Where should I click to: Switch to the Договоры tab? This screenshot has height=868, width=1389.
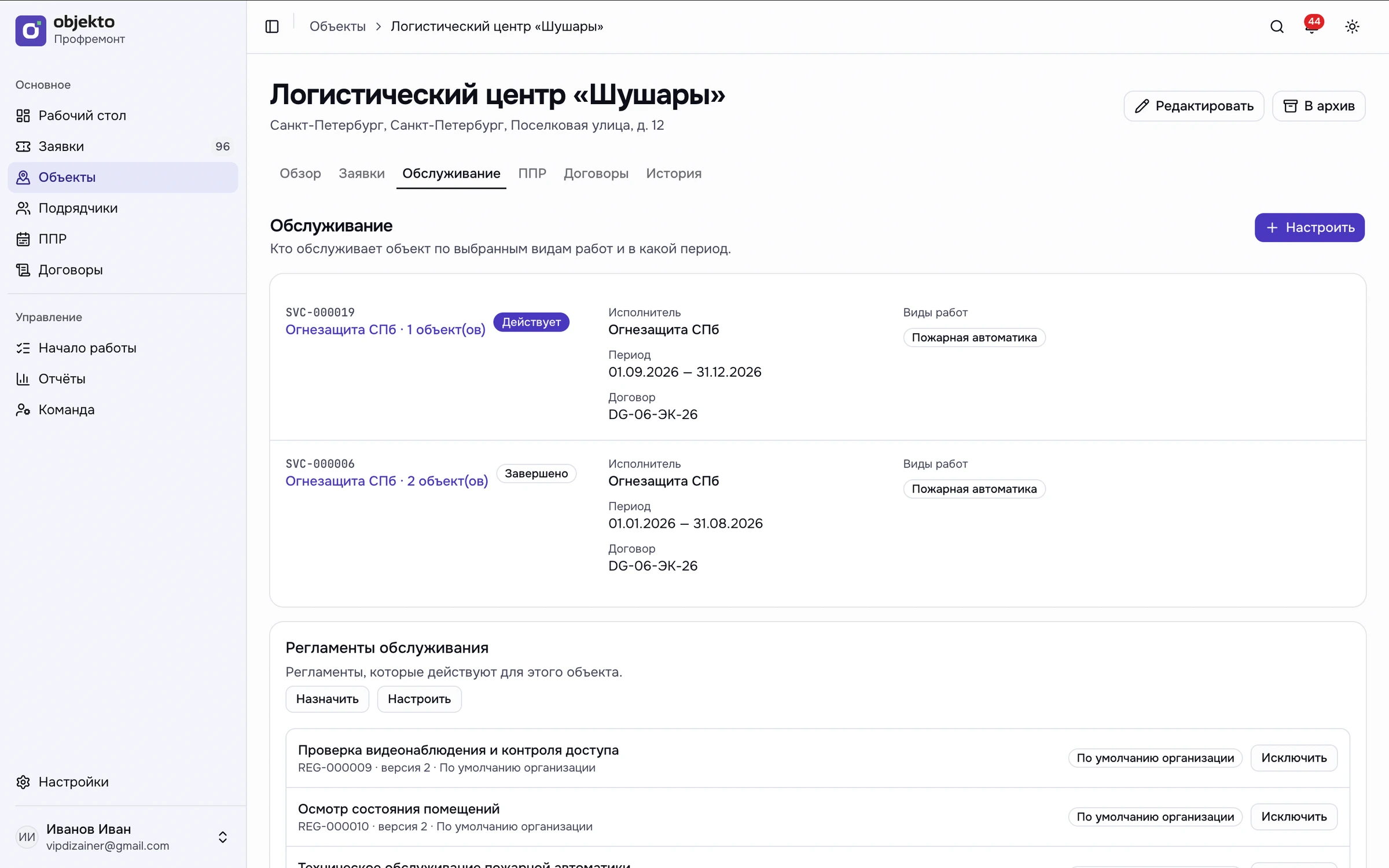click(596, 174)
